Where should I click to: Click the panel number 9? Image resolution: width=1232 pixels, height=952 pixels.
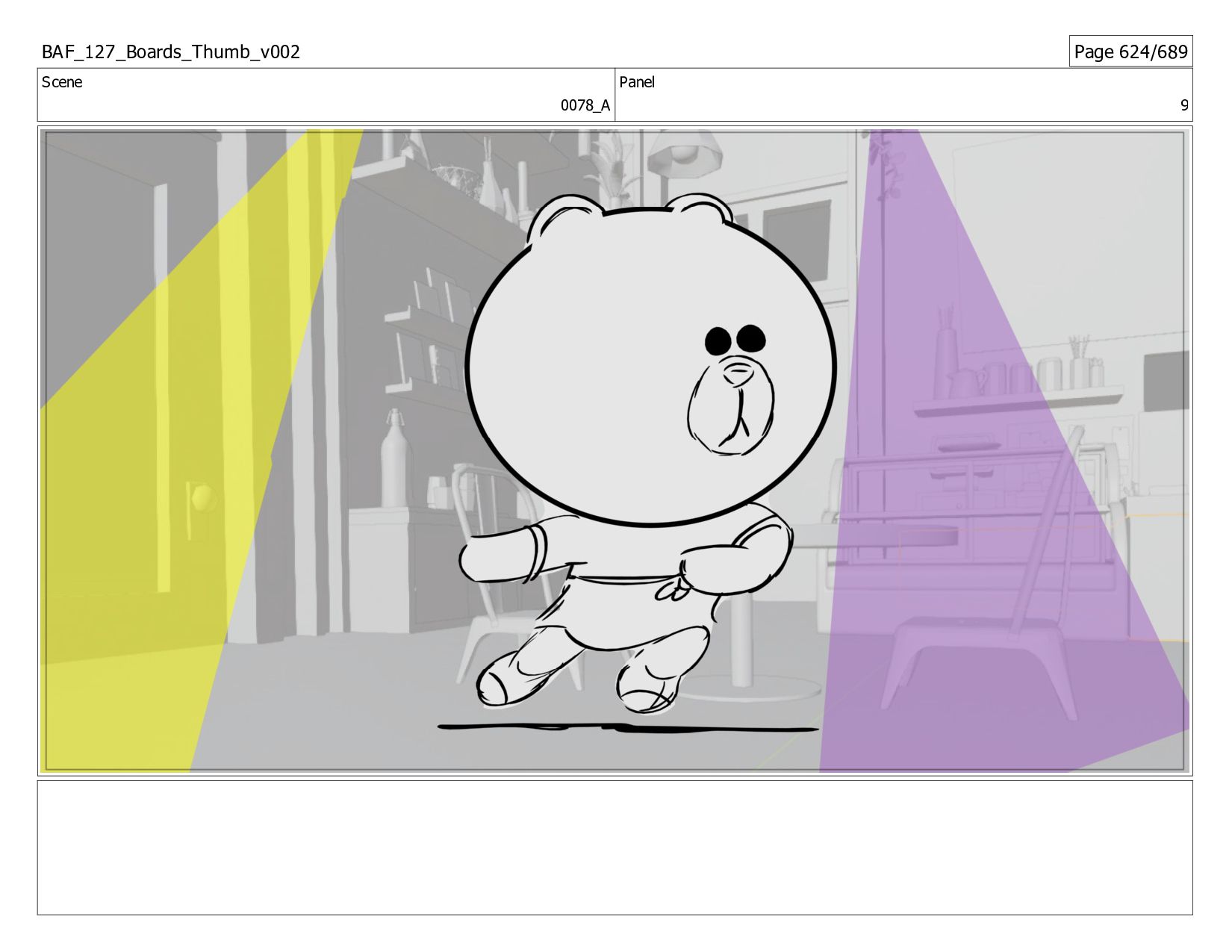(1183, 105)
